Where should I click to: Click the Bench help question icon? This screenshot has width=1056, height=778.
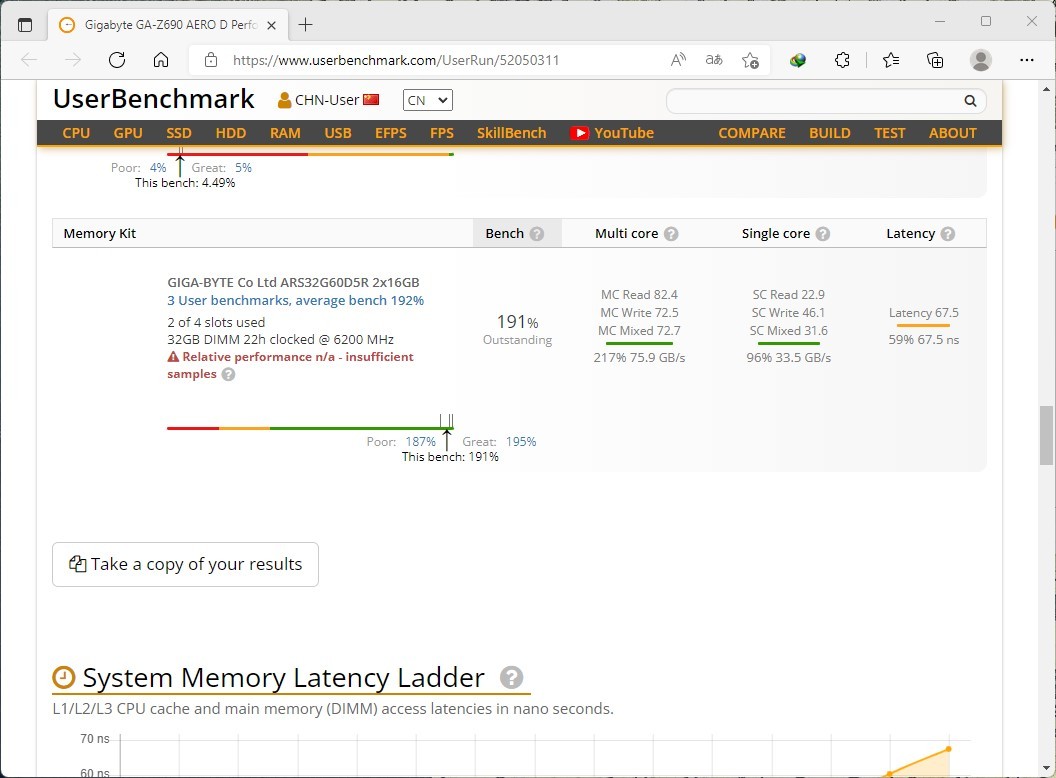pos(537,234)
